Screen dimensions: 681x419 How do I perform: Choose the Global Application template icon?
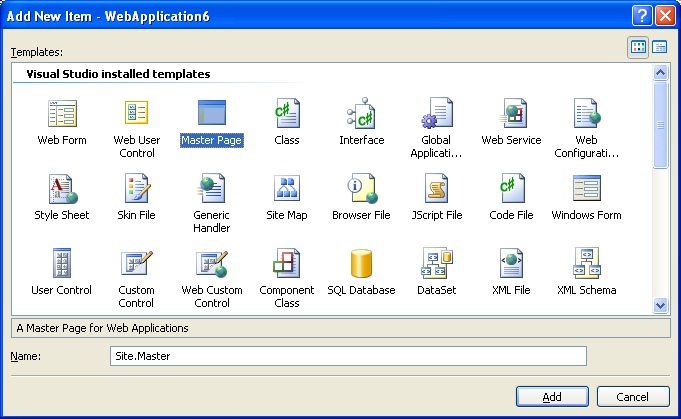[x=436, y=113]
